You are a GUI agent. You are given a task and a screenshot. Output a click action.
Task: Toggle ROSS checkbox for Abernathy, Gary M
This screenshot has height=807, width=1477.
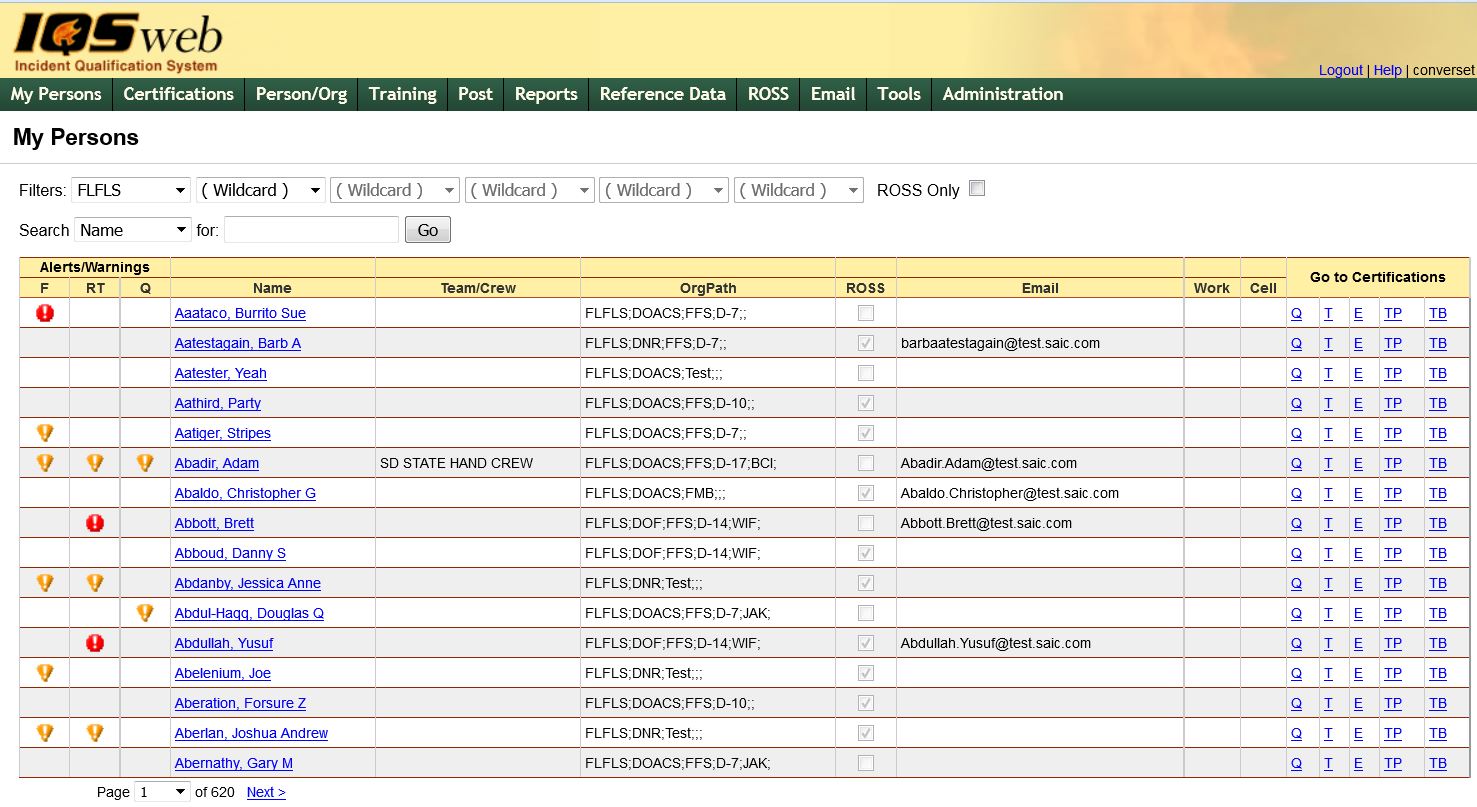(x=866, y=763)
